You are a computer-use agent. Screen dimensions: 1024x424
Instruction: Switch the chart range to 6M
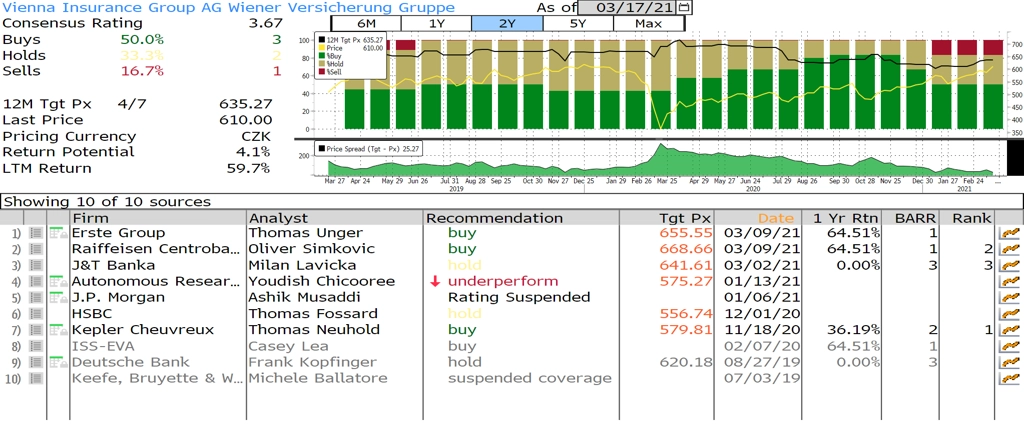366,24
